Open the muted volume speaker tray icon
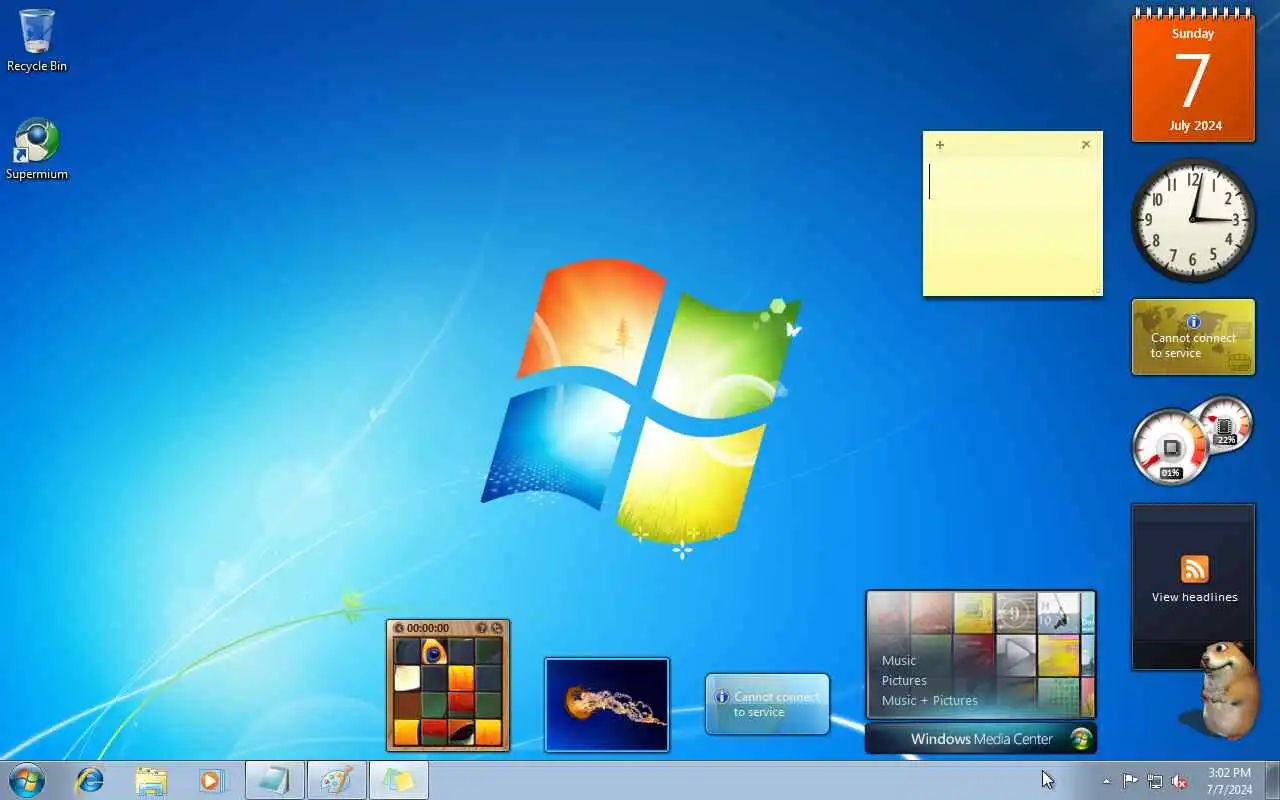The height and width of the screenshot is (800, 1280). click(x=1180, y=781)
